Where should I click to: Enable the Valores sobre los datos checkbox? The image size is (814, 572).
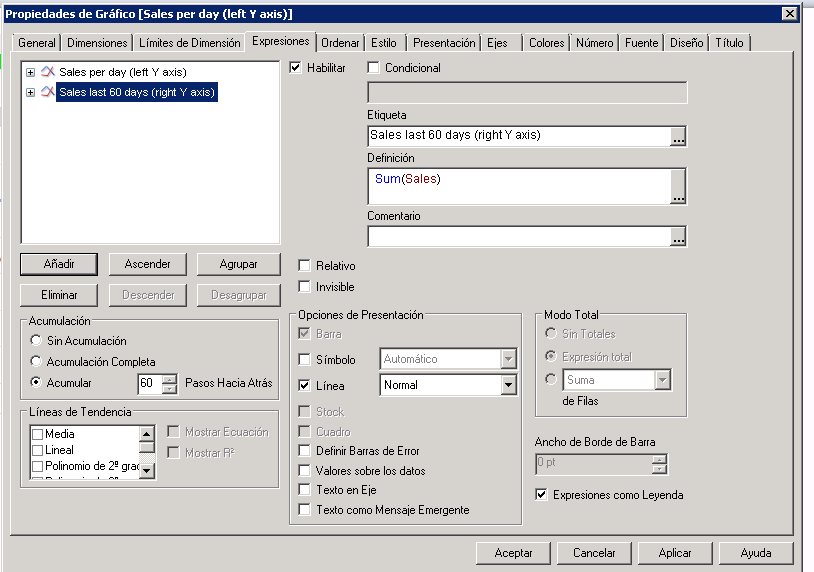305,470
